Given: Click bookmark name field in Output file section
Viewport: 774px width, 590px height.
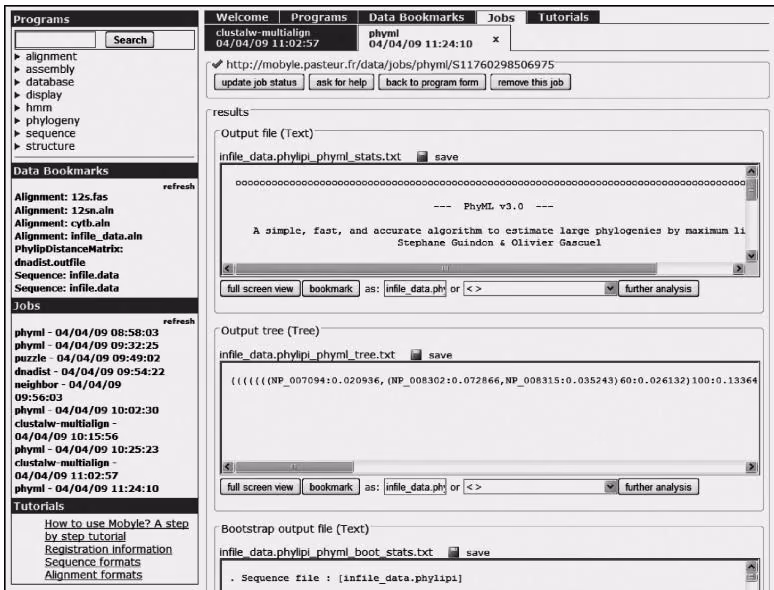Looking at the screenshot, I should 415,289.
